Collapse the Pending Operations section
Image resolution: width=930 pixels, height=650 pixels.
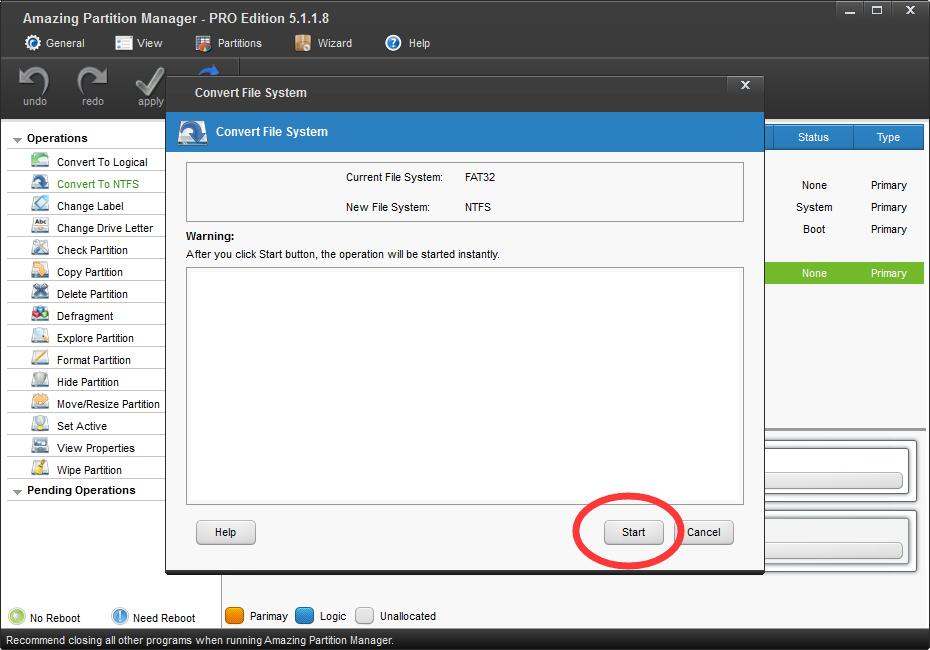pyautogui.click(x=17, y=492)
